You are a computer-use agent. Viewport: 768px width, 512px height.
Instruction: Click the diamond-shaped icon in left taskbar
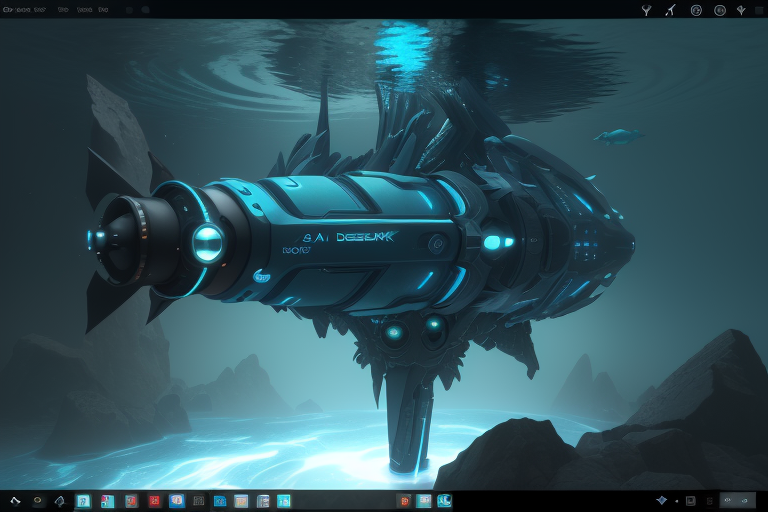(x=60, y=501)
